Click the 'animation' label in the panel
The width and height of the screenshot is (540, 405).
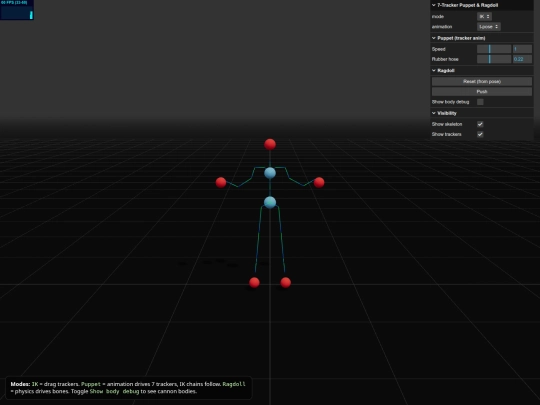pyautogui.click(x=442, y=27)
